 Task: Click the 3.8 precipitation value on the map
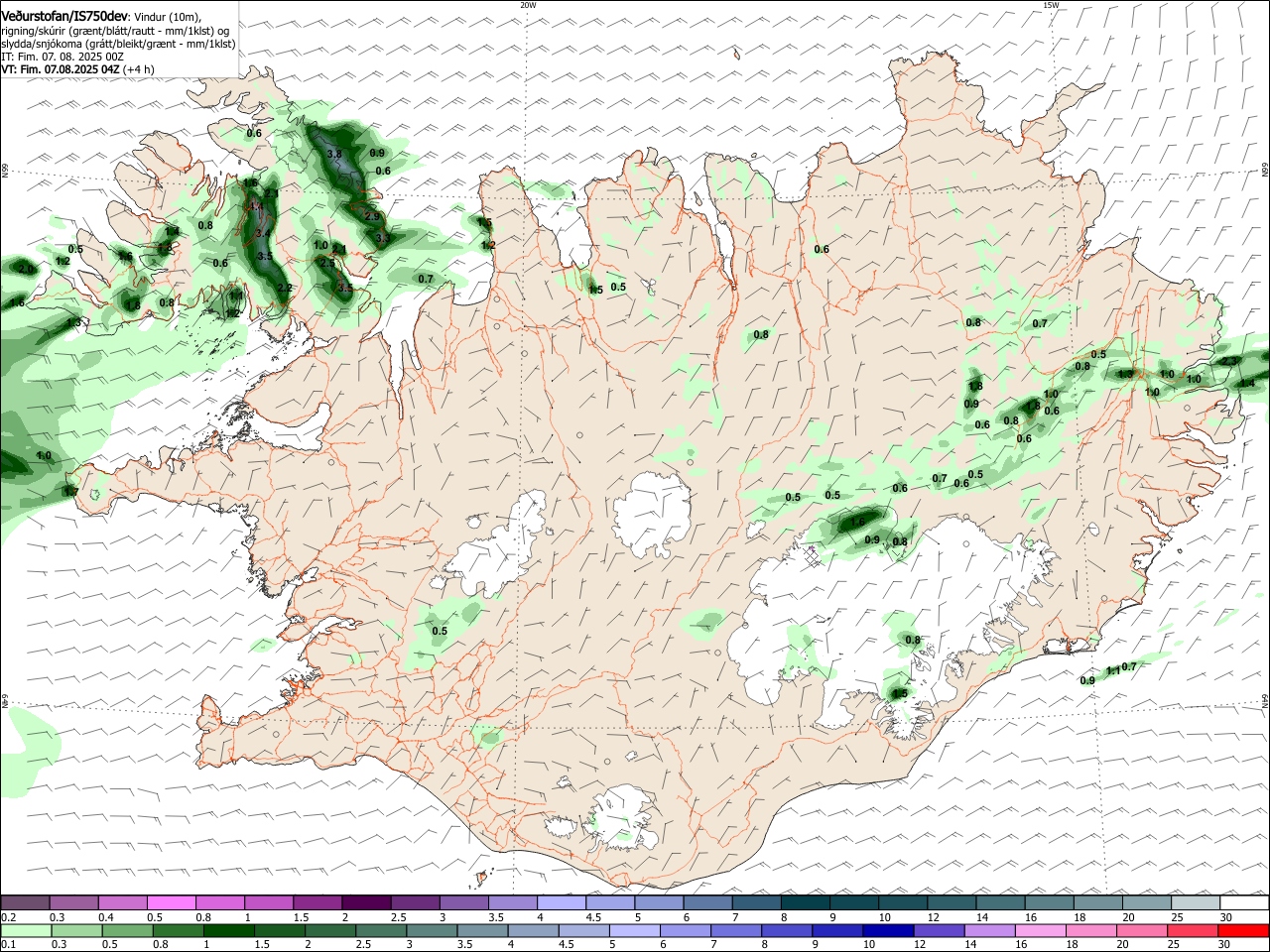(x=334, y=154)
